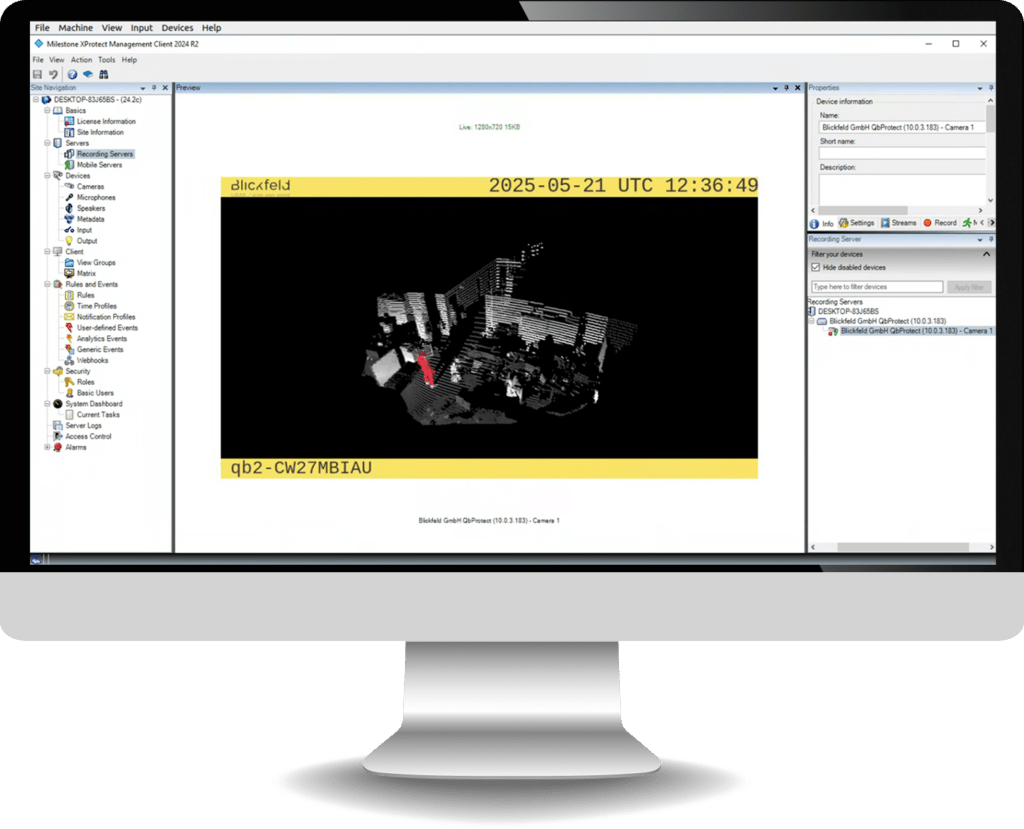Screen dimensions: 1024x829
Task: Select Basic Users under Security
Action: [x=95, y=393]
